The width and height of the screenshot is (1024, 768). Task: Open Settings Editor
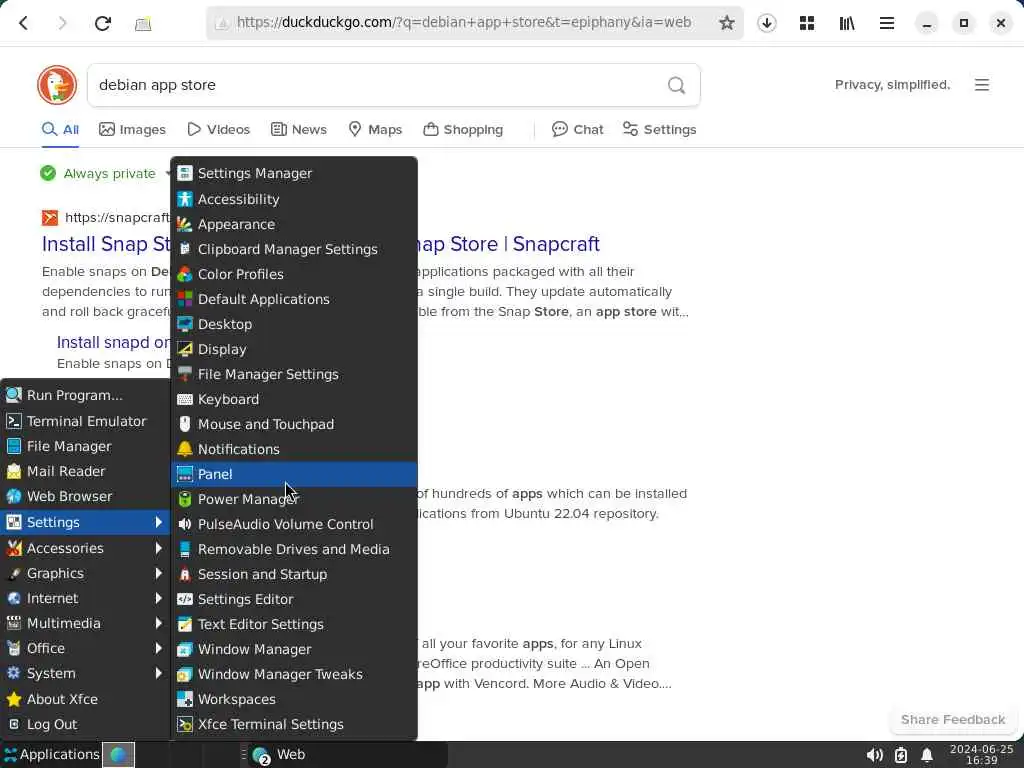pos(294,600)
